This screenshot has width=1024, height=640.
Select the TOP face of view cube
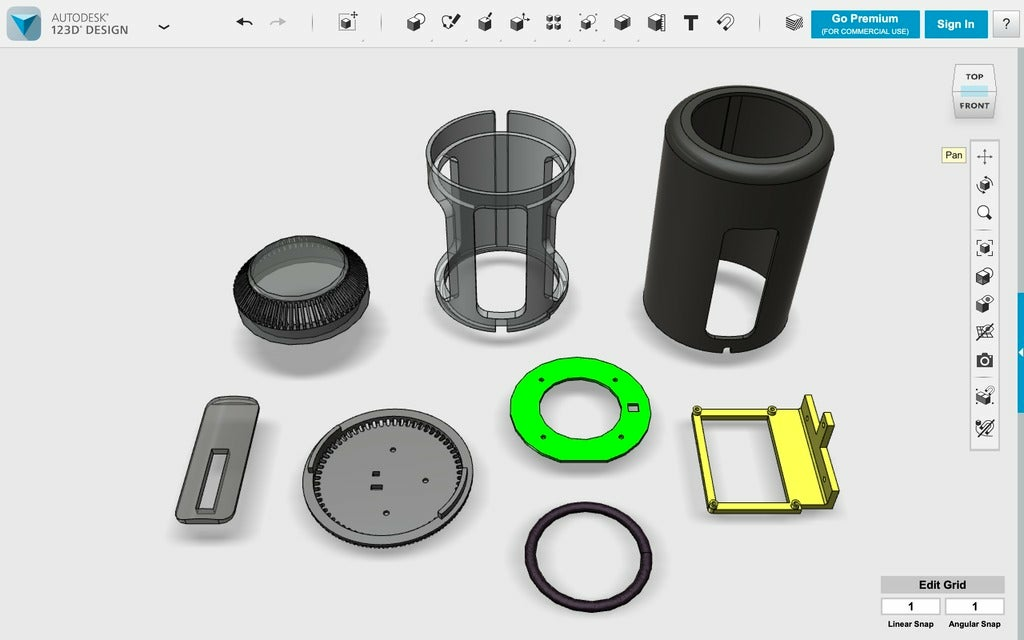(974, 76)
